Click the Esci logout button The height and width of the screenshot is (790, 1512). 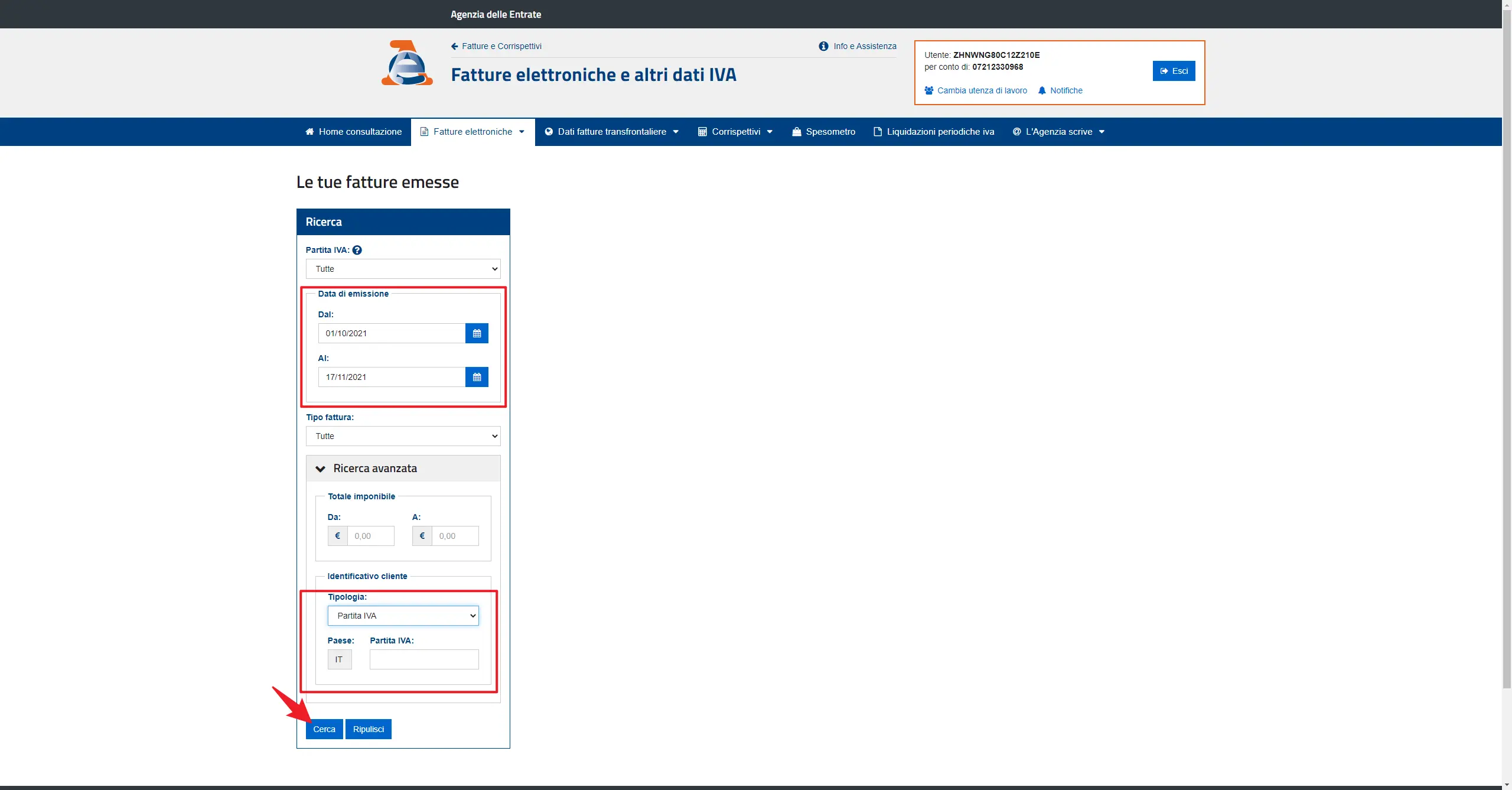pyautogui.click(x=1174, y=71)
